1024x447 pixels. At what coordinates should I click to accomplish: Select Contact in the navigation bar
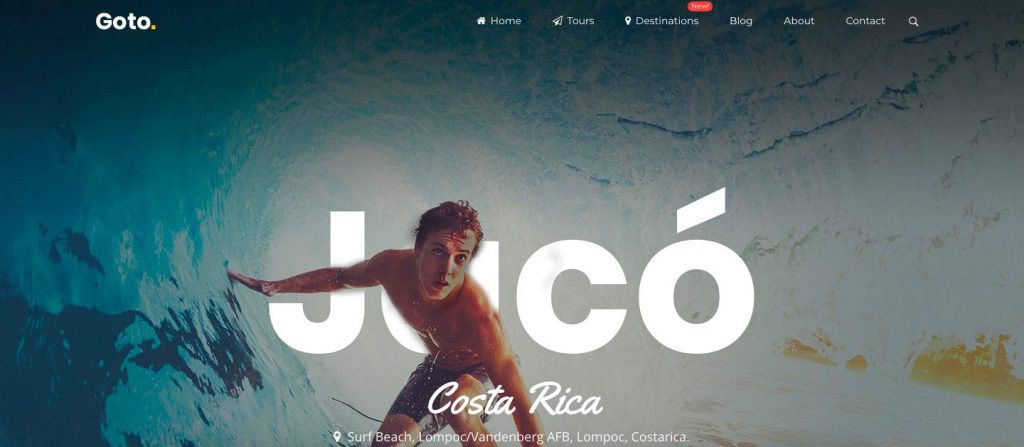point(865,21)
